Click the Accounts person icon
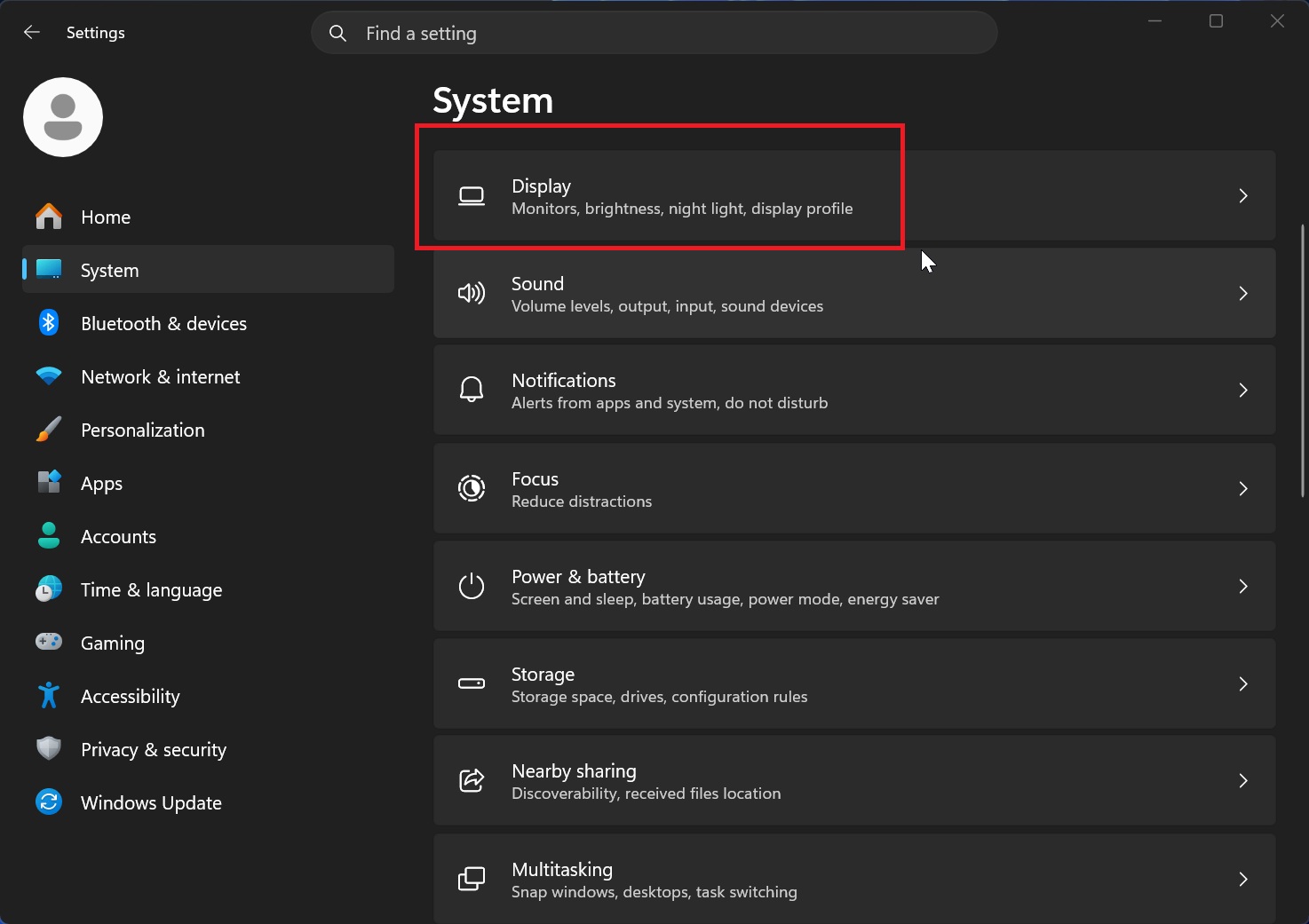Viewport: 1309px width, 924px height. point(49,535)
